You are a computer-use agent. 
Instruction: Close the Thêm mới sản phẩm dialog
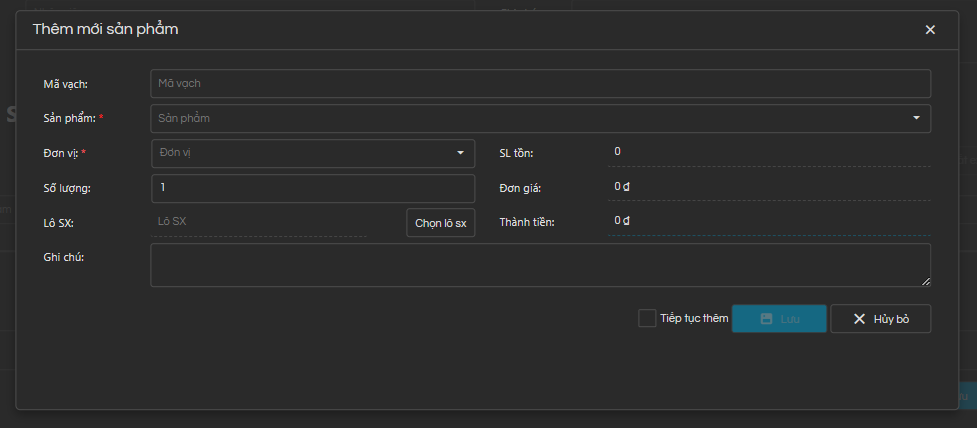pos(930,30)
